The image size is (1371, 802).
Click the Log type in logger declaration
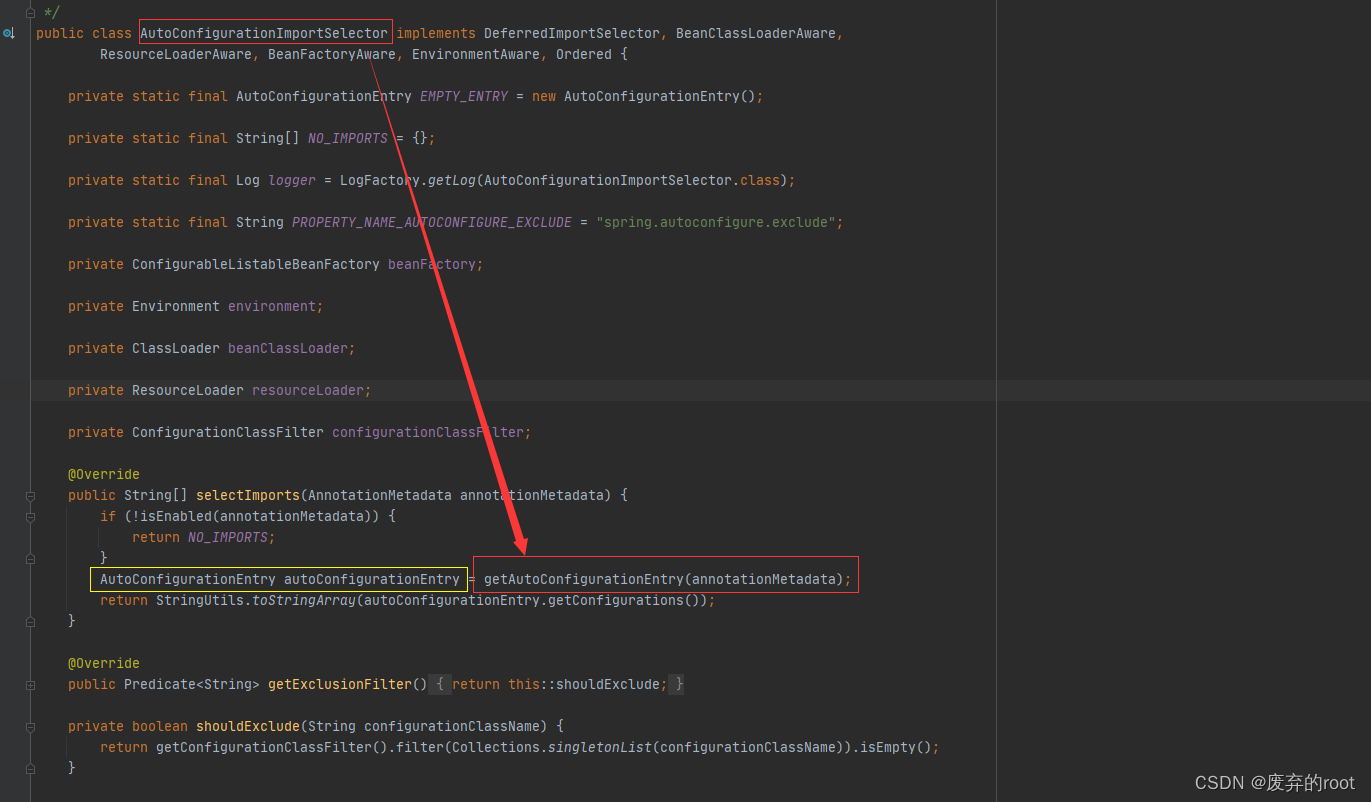[248, 180]
